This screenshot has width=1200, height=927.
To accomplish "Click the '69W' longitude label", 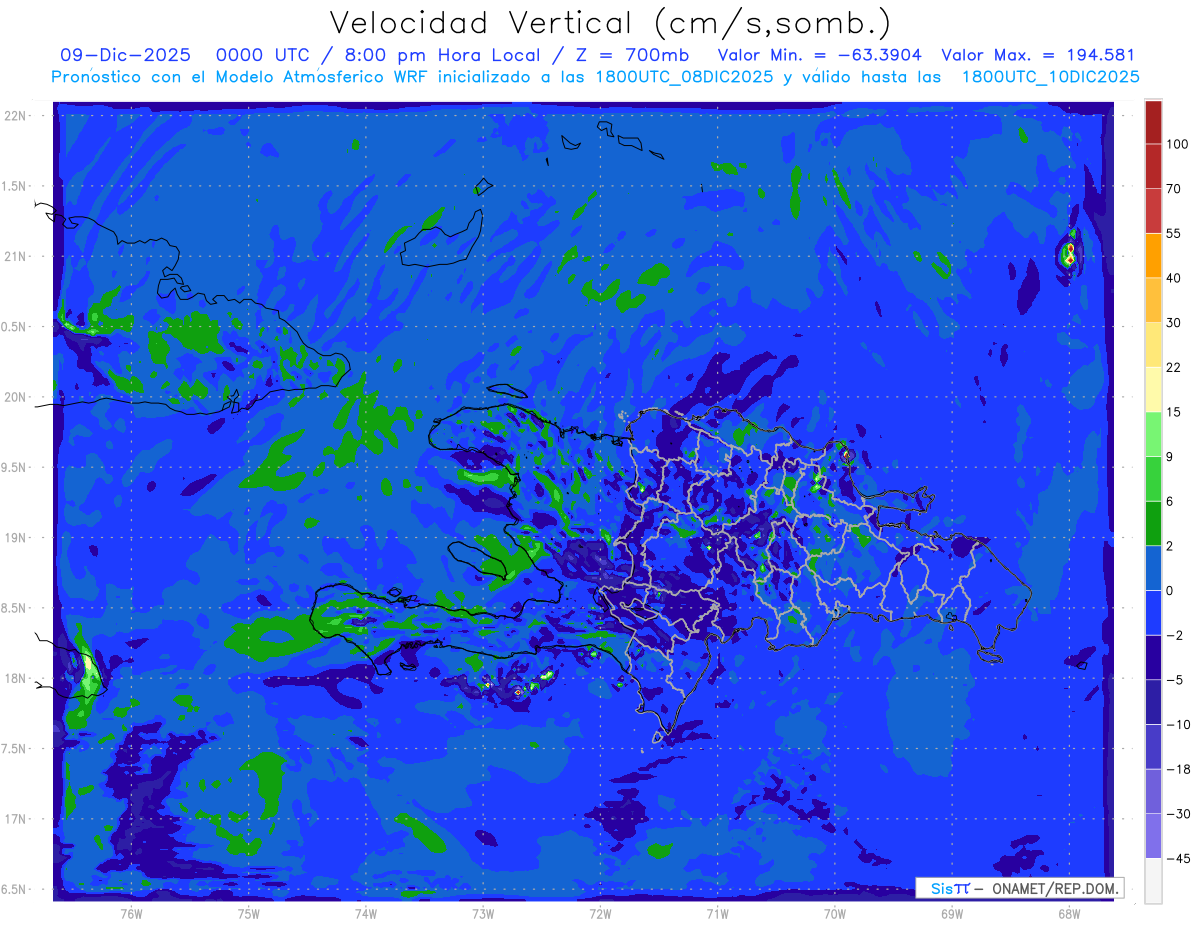I will click(x=952, y=913).
